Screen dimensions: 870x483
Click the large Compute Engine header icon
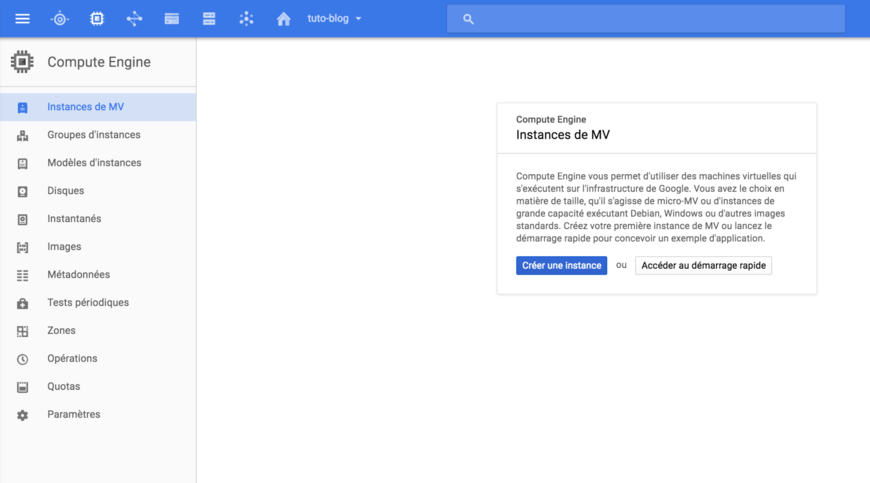[x=22, y=62]
